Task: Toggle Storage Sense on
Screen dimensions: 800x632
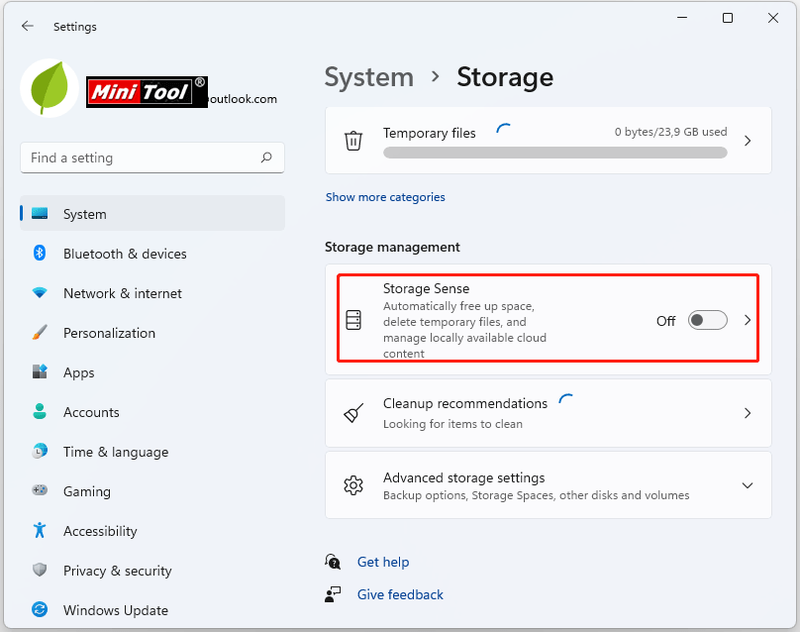Action: (707, 320)
